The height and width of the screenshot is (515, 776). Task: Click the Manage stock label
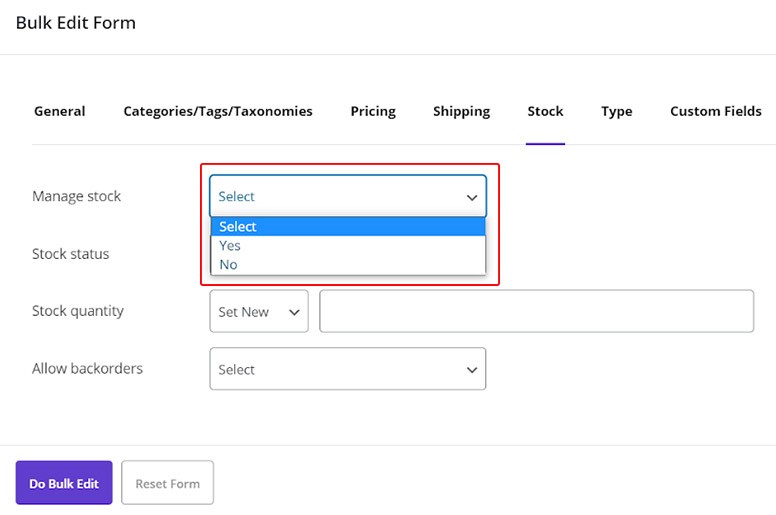[76, 197]
